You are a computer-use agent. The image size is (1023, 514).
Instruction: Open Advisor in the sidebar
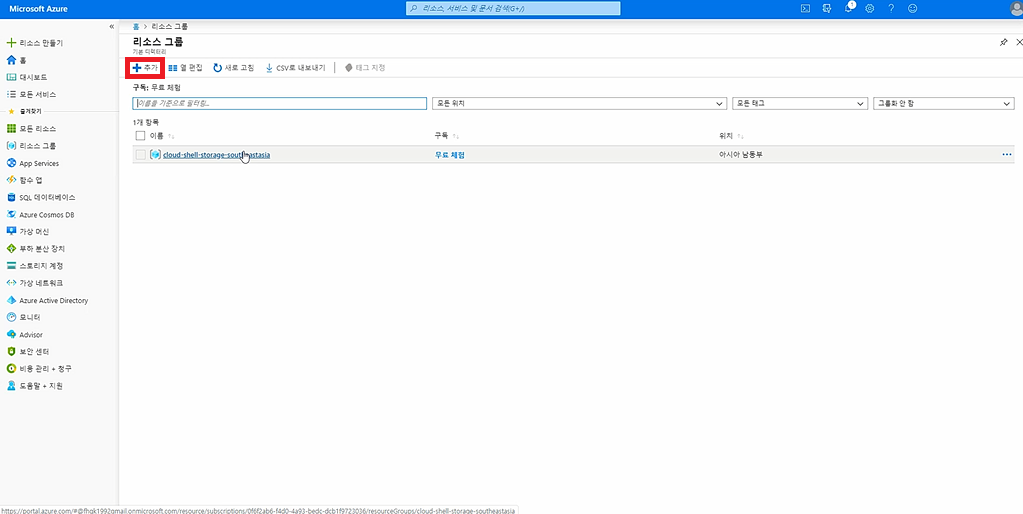pos(24,334)
